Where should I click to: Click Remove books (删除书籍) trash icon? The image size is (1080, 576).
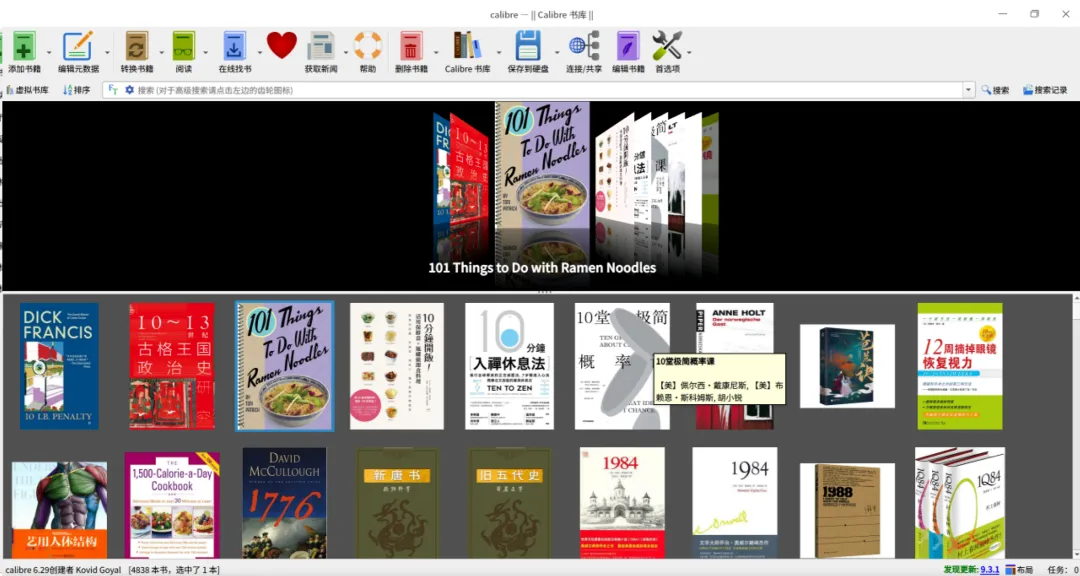pyautogui.click(x=411, y=46)
